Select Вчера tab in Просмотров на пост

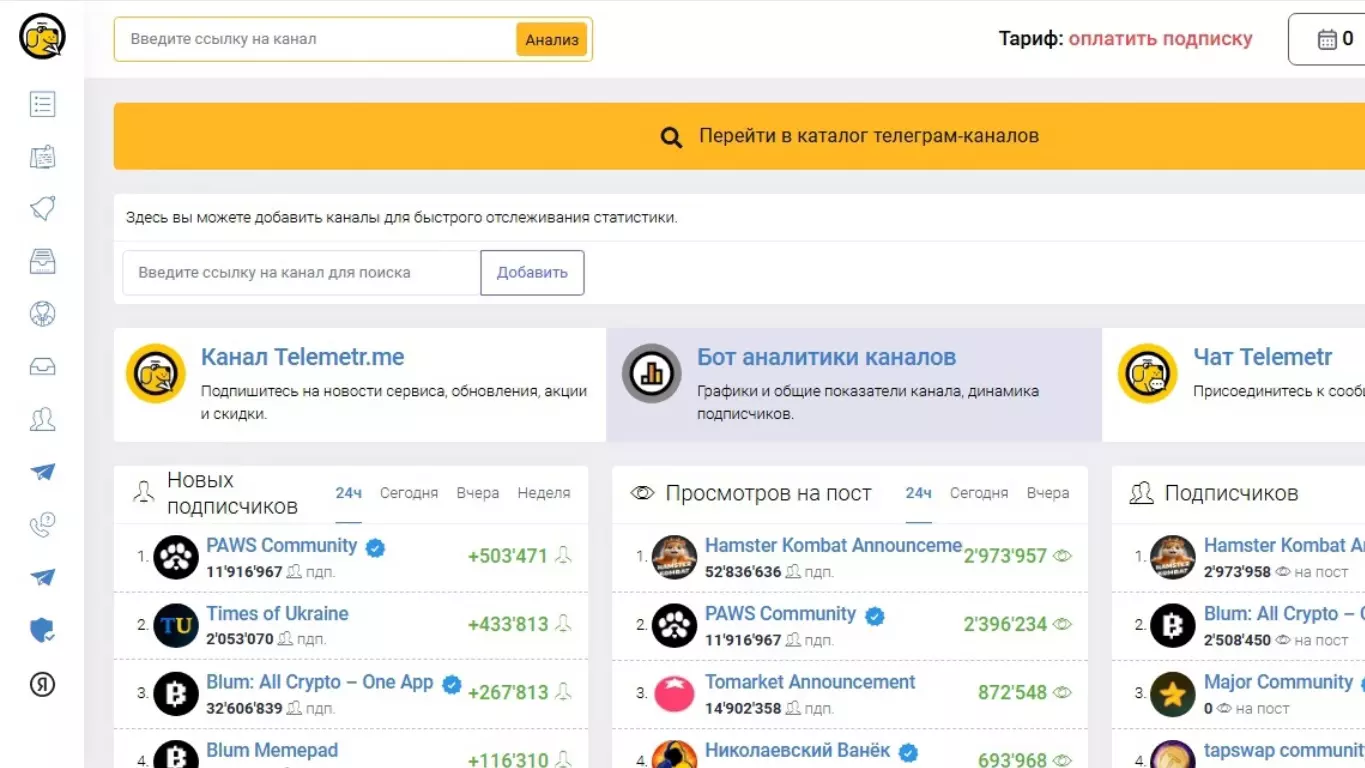pyautogui.click(x=1048, y=493)
